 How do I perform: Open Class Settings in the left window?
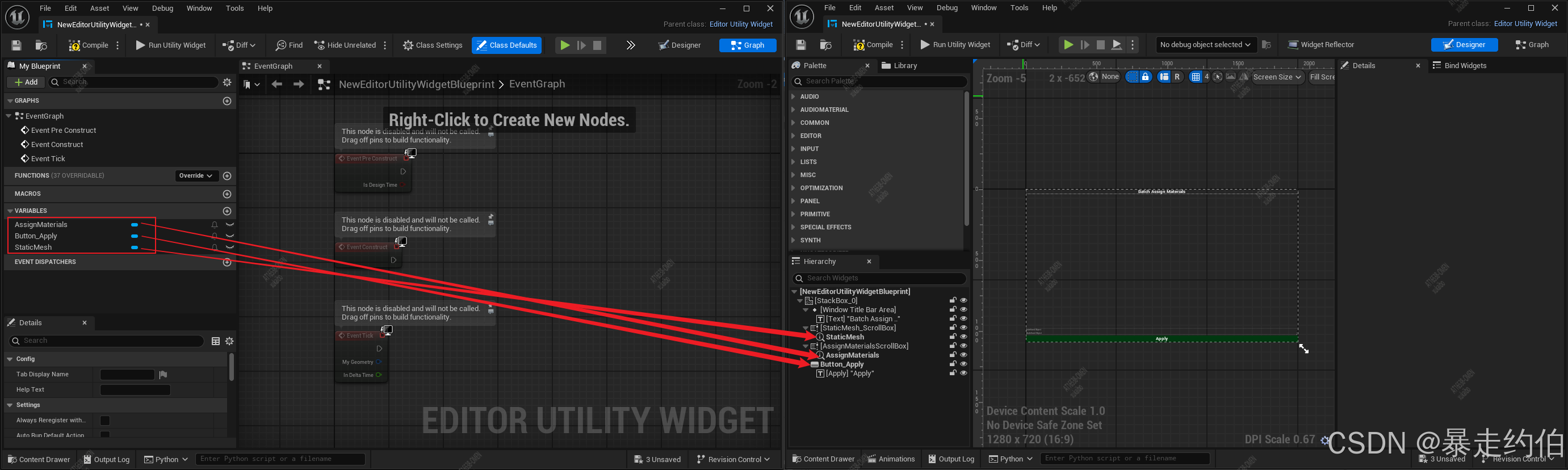(x=432, y=45)
